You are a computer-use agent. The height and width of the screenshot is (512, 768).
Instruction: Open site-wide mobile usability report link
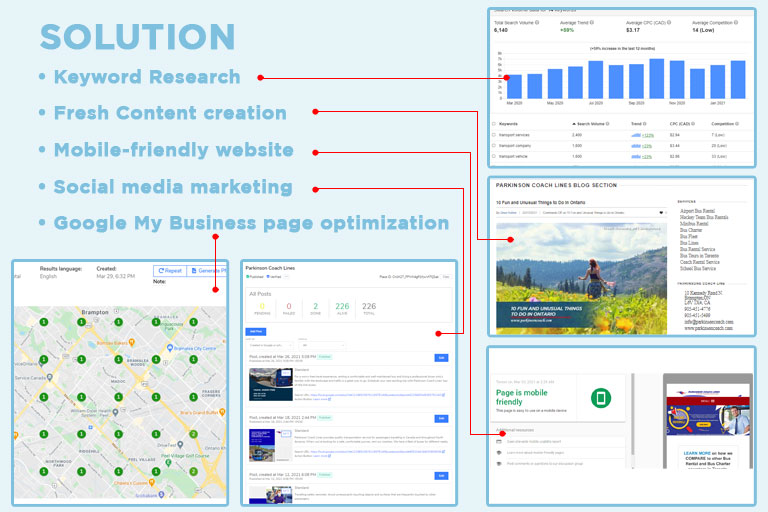[x=534, y=441]
